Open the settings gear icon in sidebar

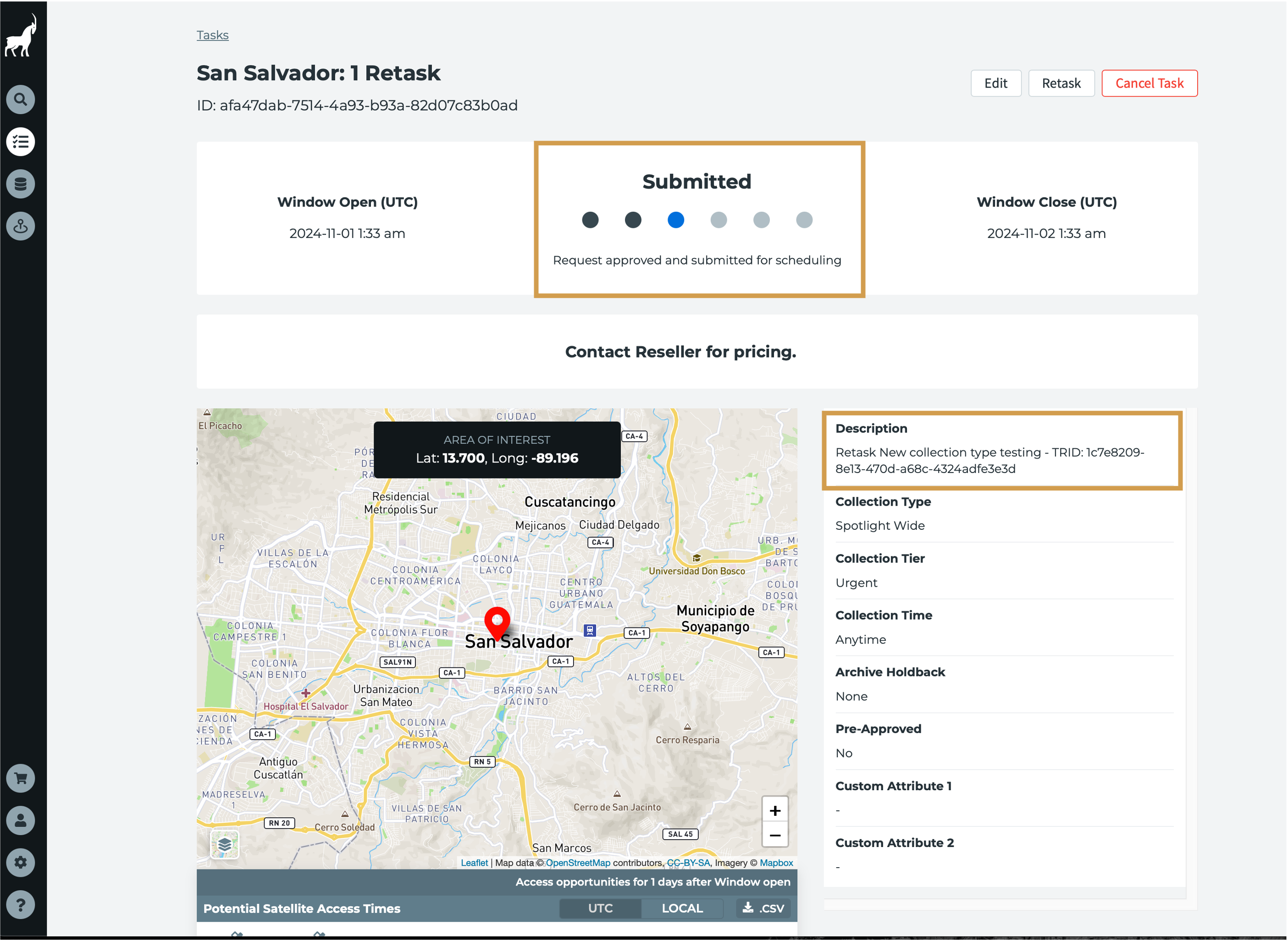(21, 863)
